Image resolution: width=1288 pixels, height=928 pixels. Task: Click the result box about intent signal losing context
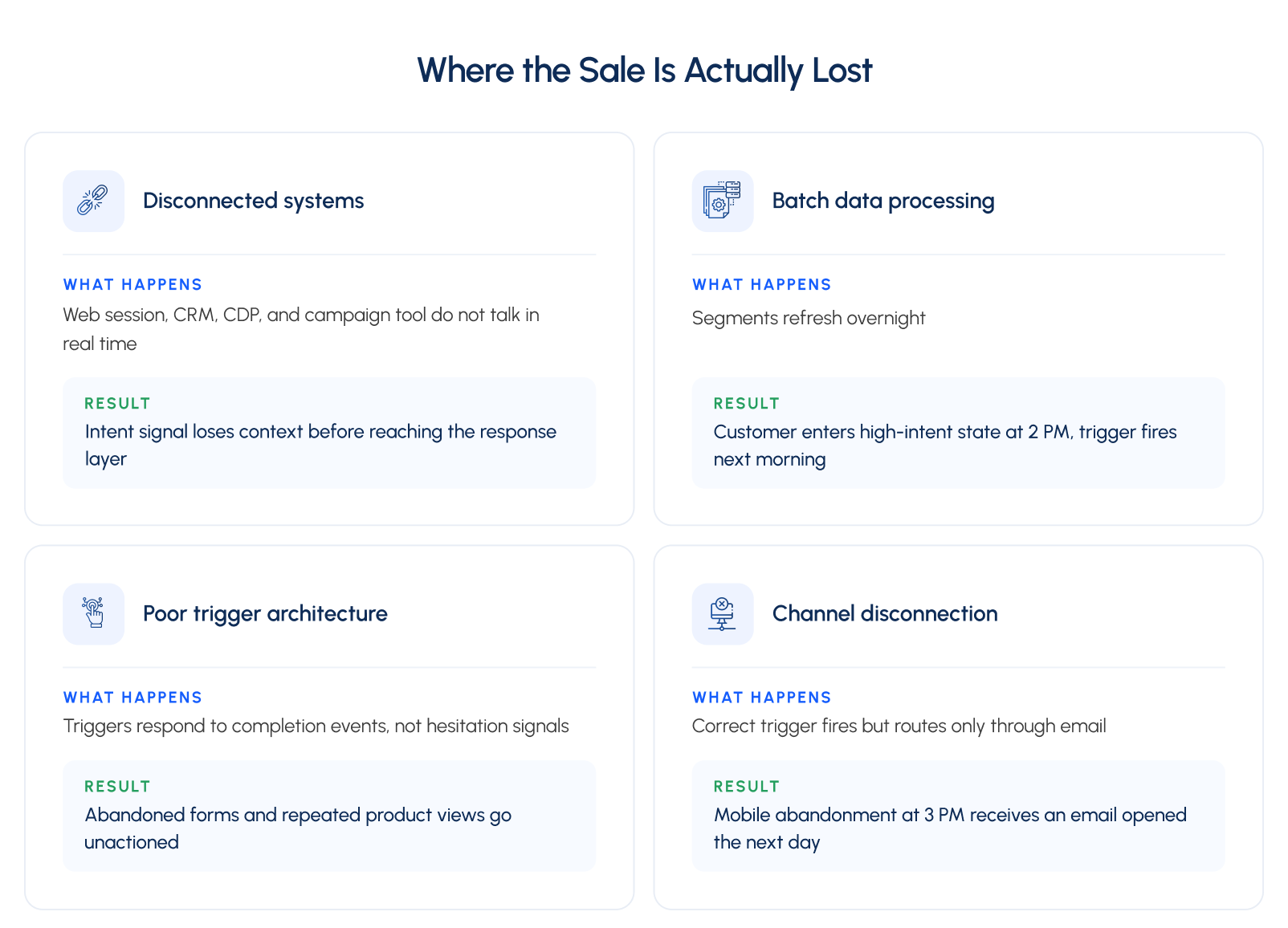pos(329,433)
